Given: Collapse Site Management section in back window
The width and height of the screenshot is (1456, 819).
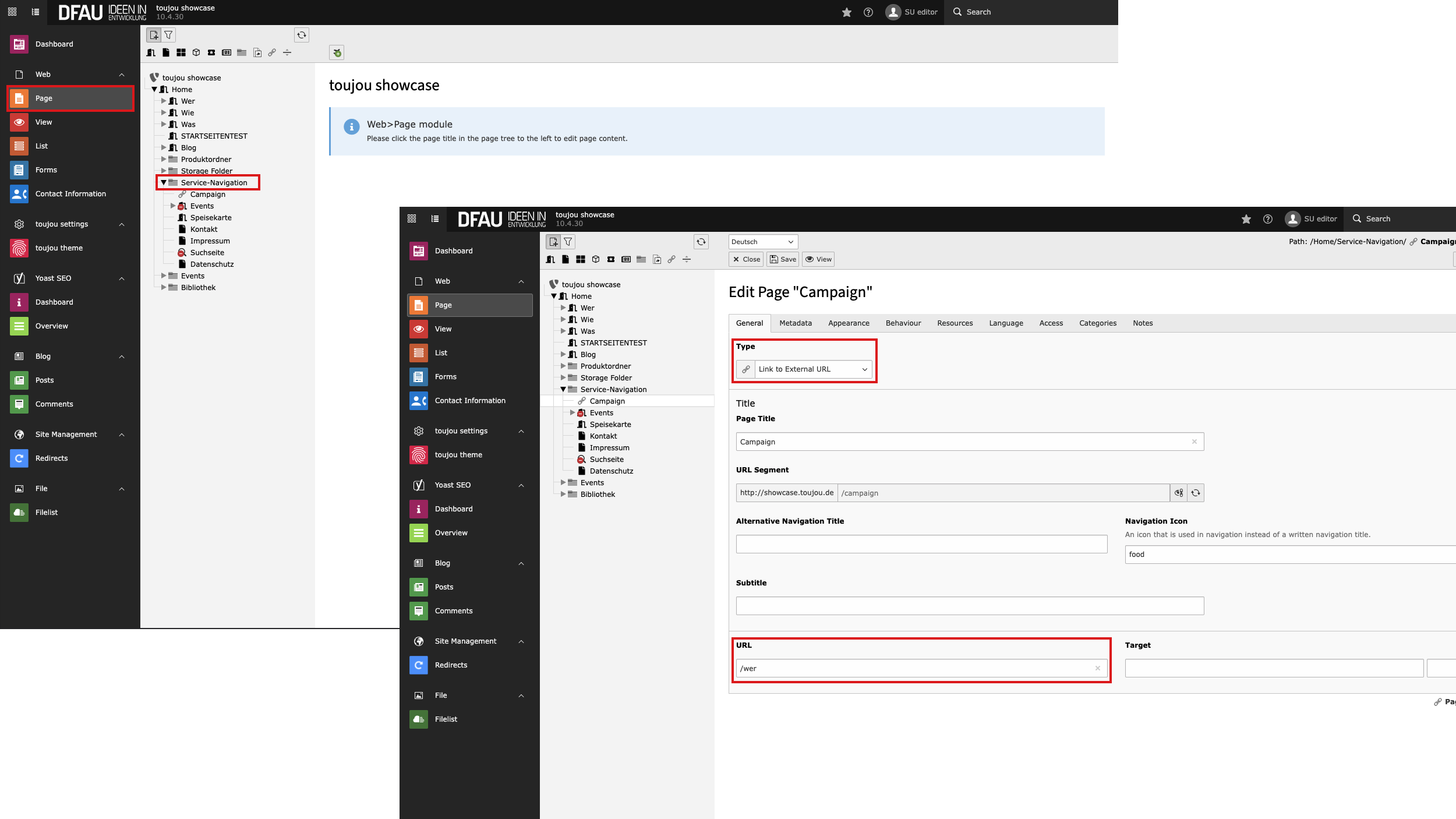Looking at the screenshot, I should click(x=122, y=435).
